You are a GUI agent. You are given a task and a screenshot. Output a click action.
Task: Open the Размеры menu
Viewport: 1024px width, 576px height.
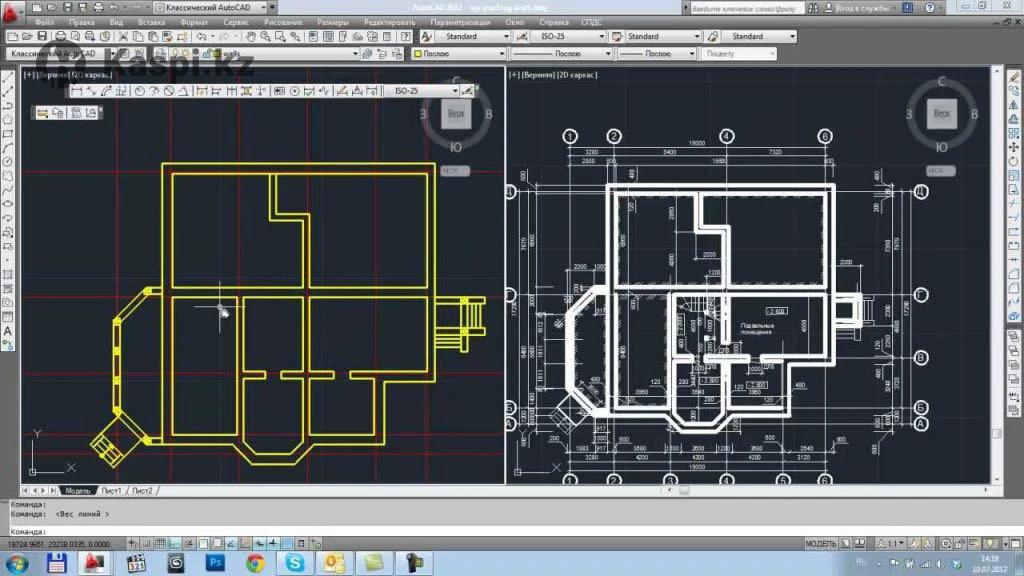332,22
